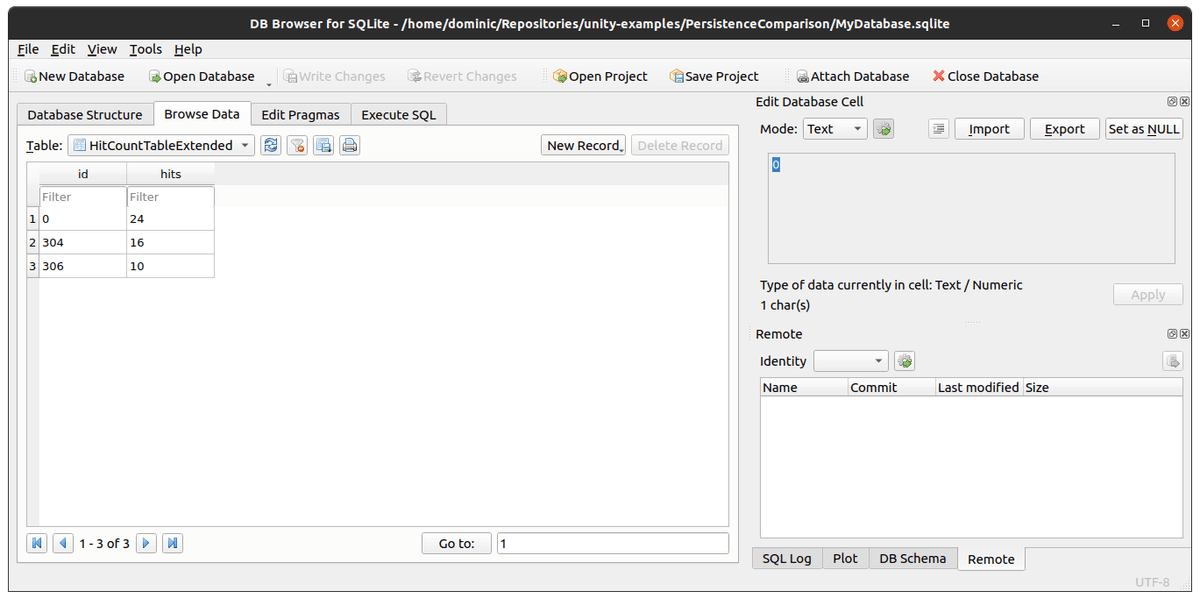Close the MyDatabase.sqlite database
Image resolution: width=1200 pixels, height=600 pixels.
(x=985, y=76)
